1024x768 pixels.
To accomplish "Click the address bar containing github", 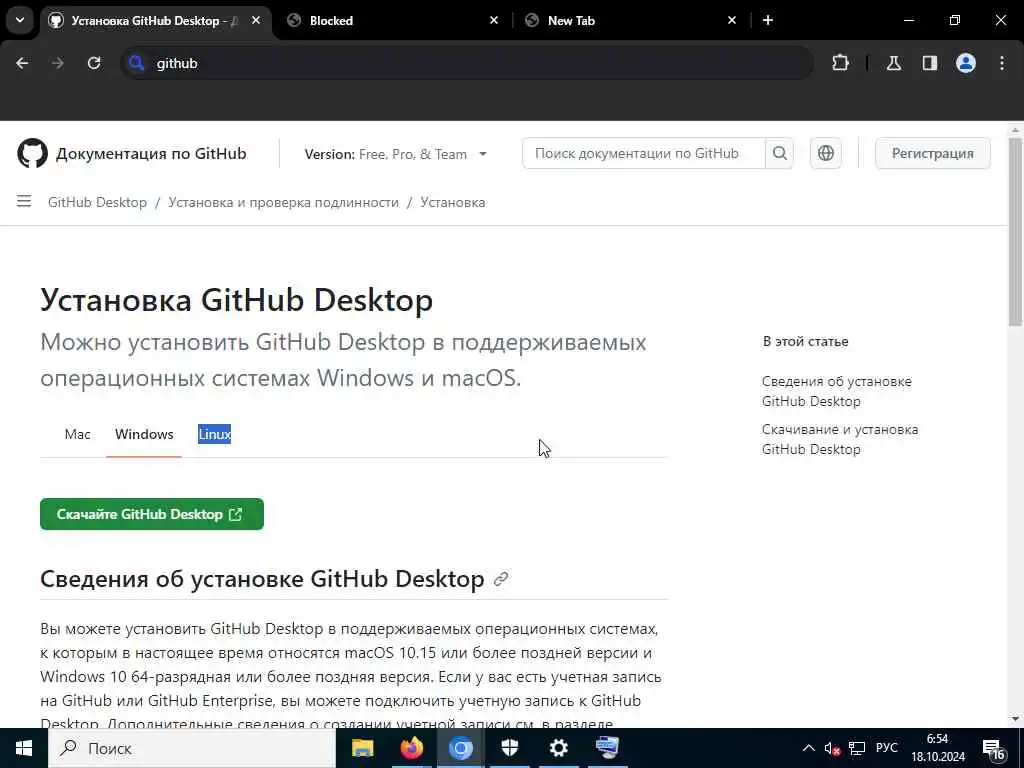I will [467, 63].
